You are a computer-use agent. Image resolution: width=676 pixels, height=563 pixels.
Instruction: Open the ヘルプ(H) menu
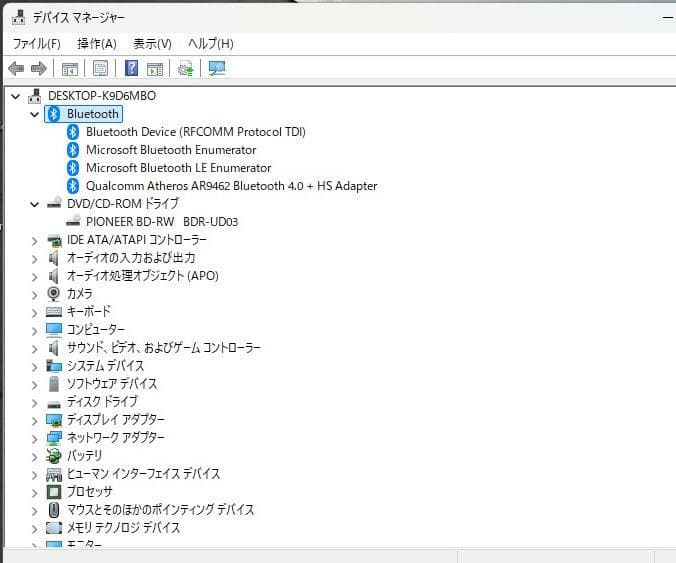click(211, 44)
